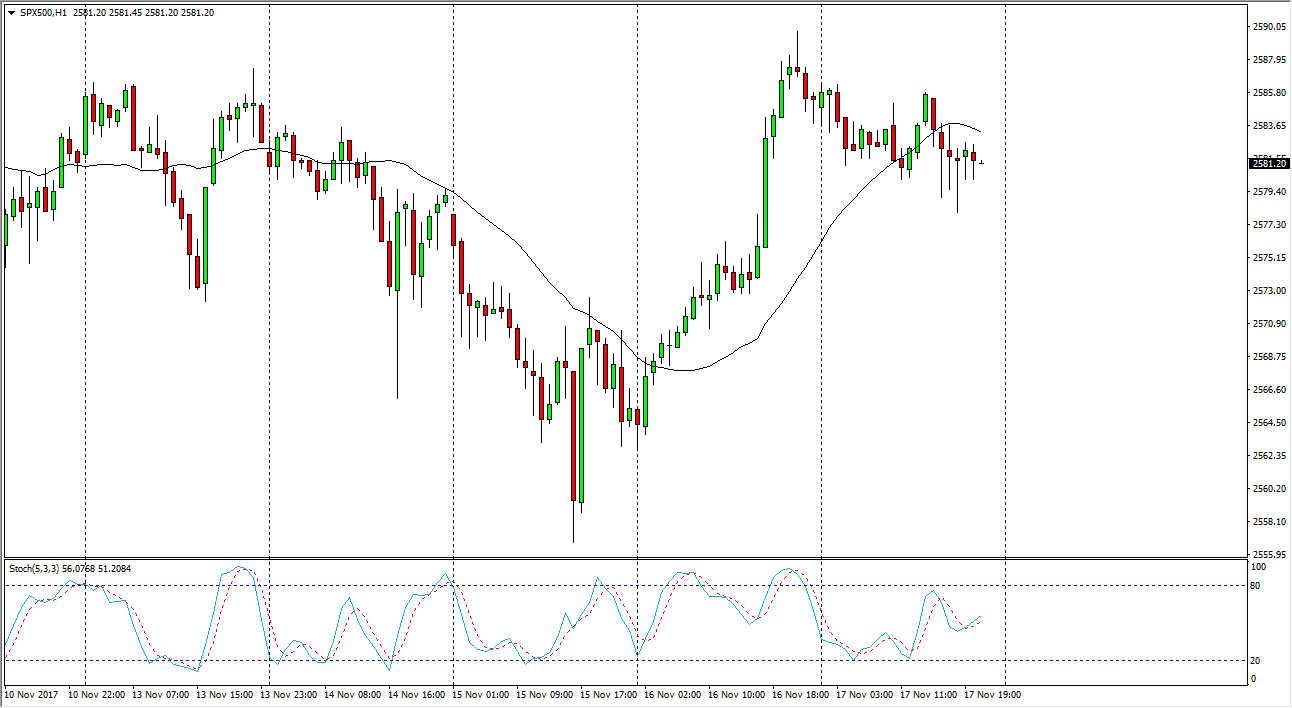
Task: Click the last candle beside the price tag
Action: [x=981, y=163]
